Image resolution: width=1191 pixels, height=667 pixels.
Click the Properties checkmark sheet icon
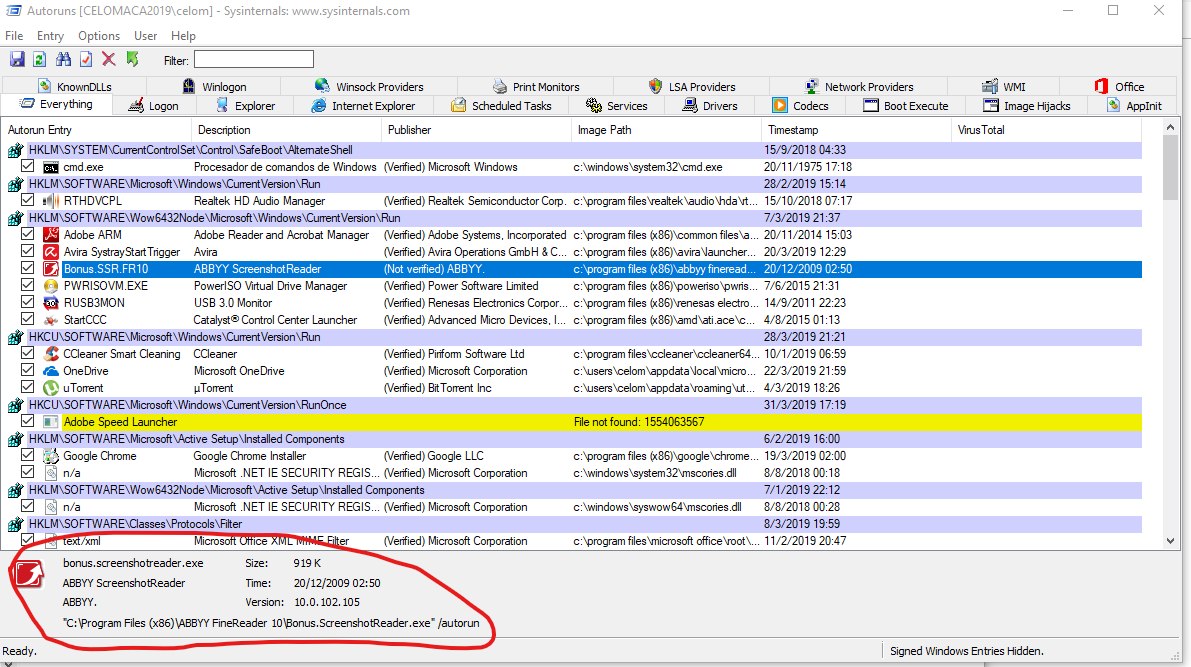(86, 59)
